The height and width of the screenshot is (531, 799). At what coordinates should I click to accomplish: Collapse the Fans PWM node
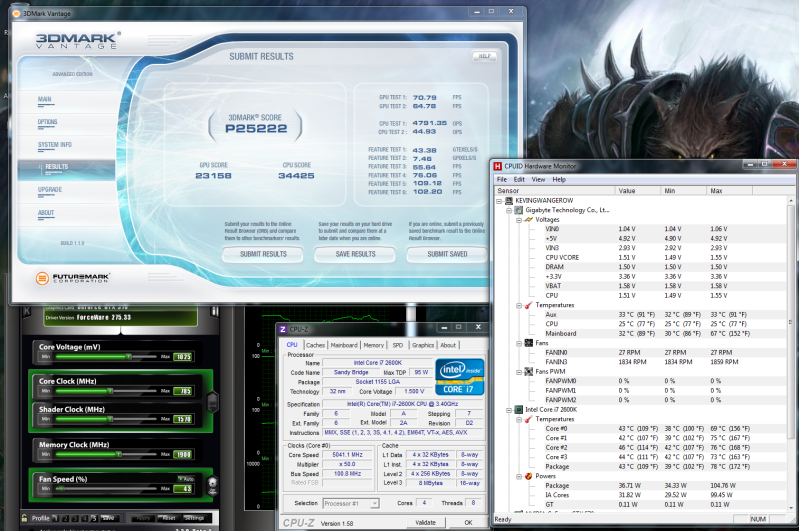(519, 372)
